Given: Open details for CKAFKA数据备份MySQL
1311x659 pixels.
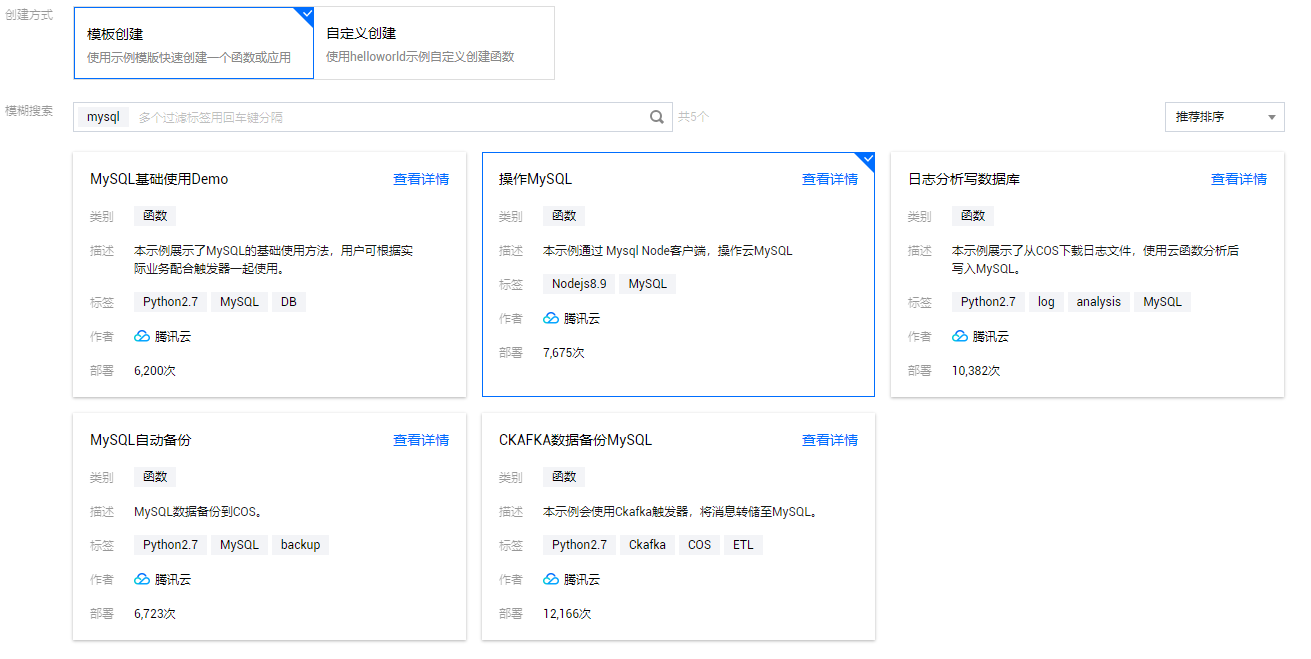Looking at the screenshot, I should coord(828,440).
